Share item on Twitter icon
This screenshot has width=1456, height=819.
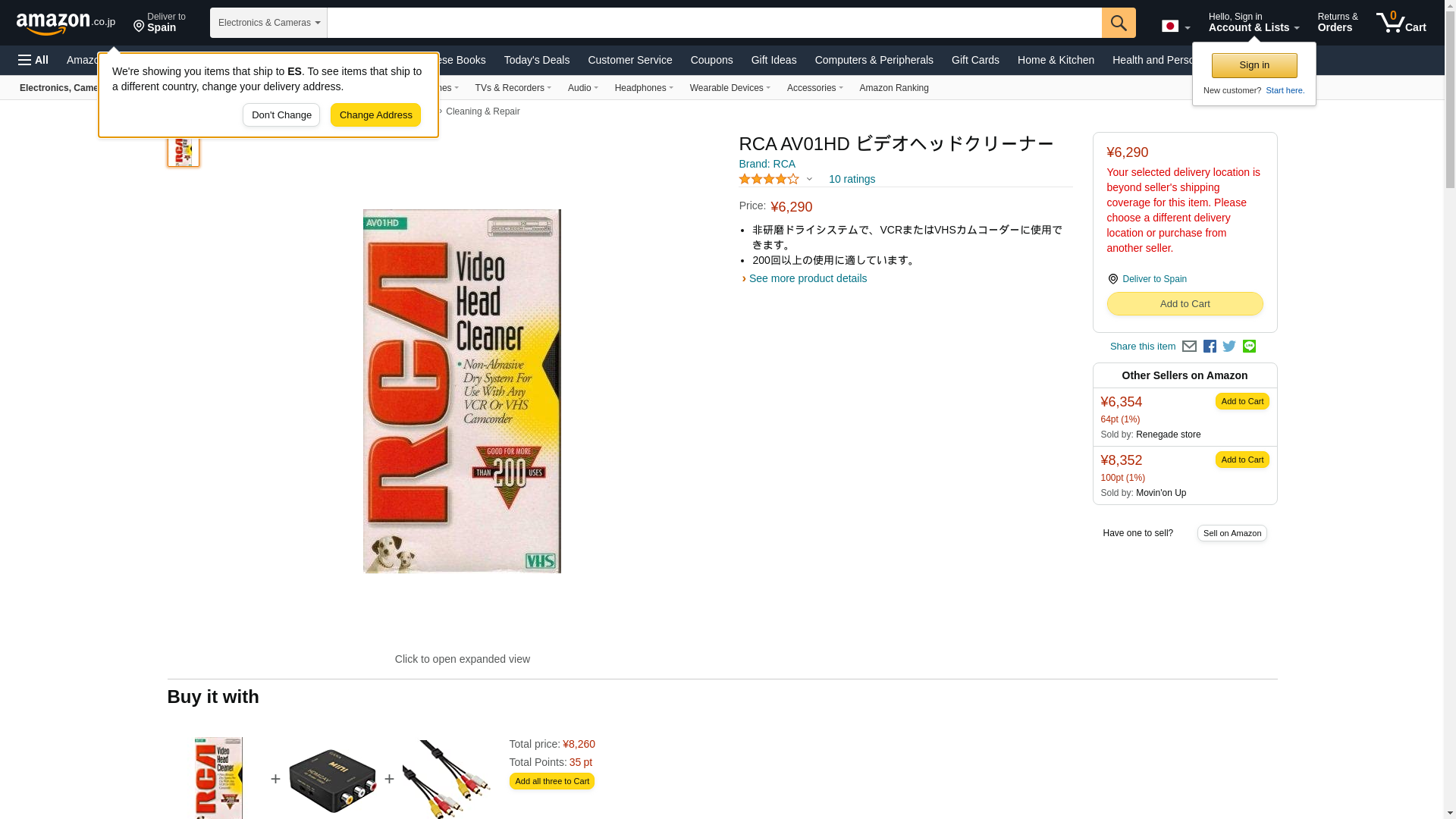[1229, 347]
